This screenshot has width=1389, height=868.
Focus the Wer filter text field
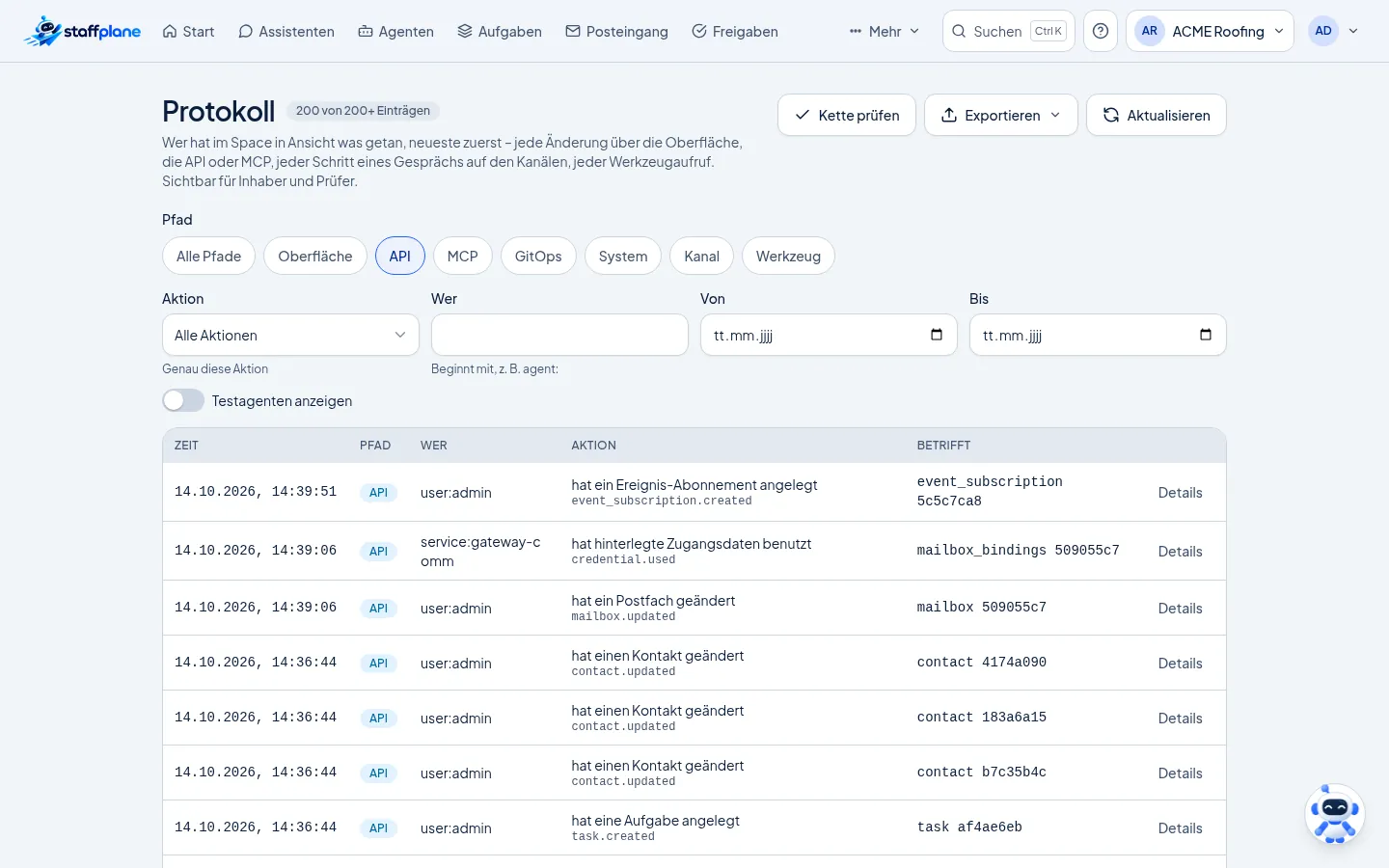(x=559, y=335)
